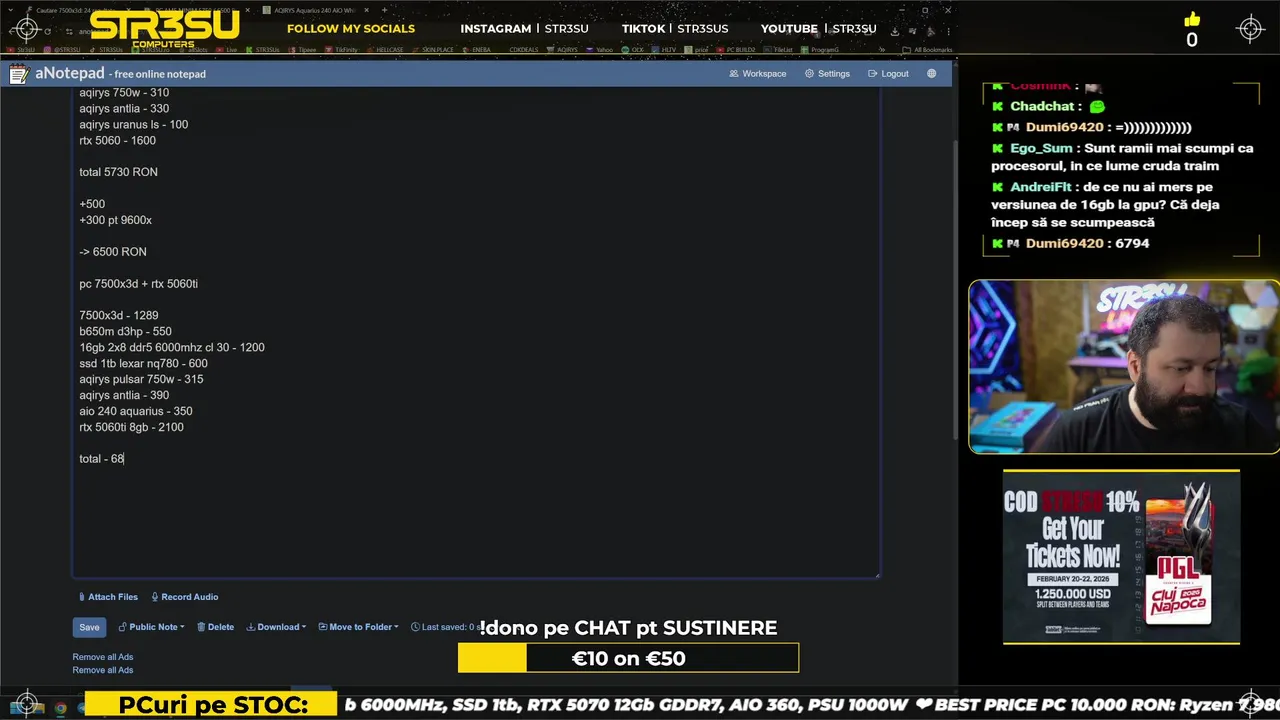Click Ego_Sum's chat message
The image size is (1280, 720).
click(1121, 157)
